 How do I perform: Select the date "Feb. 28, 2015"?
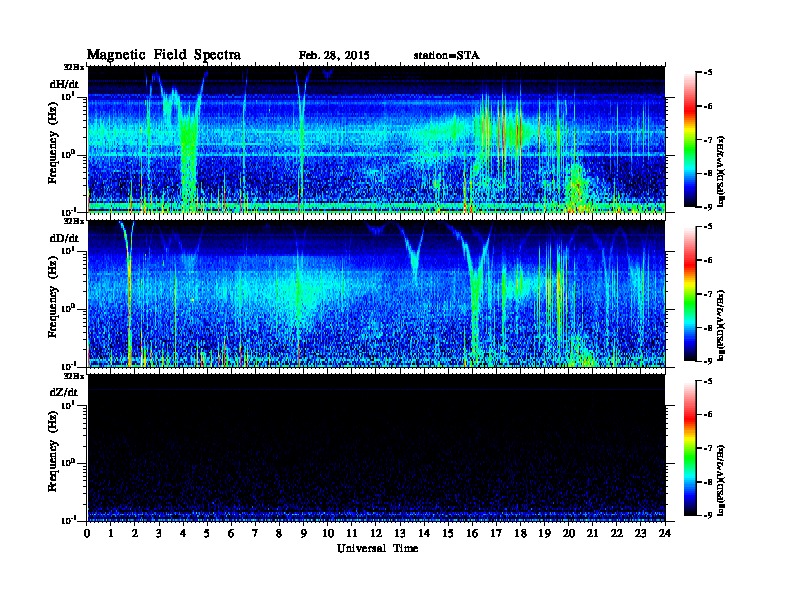click(334, 56)
